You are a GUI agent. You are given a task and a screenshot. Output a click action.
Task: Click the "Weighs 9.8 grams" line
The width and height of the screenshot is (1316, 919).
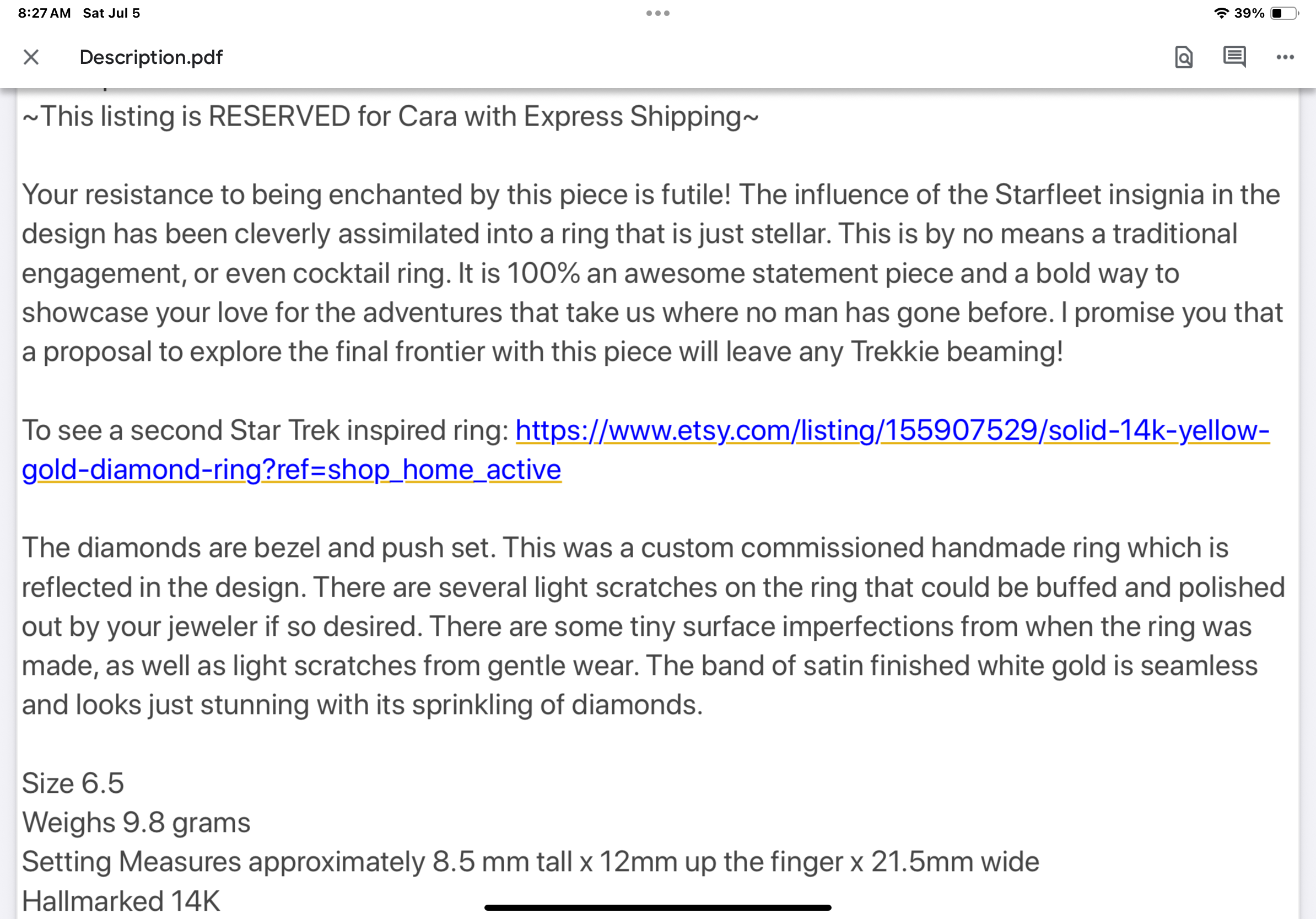coord(136,823)
